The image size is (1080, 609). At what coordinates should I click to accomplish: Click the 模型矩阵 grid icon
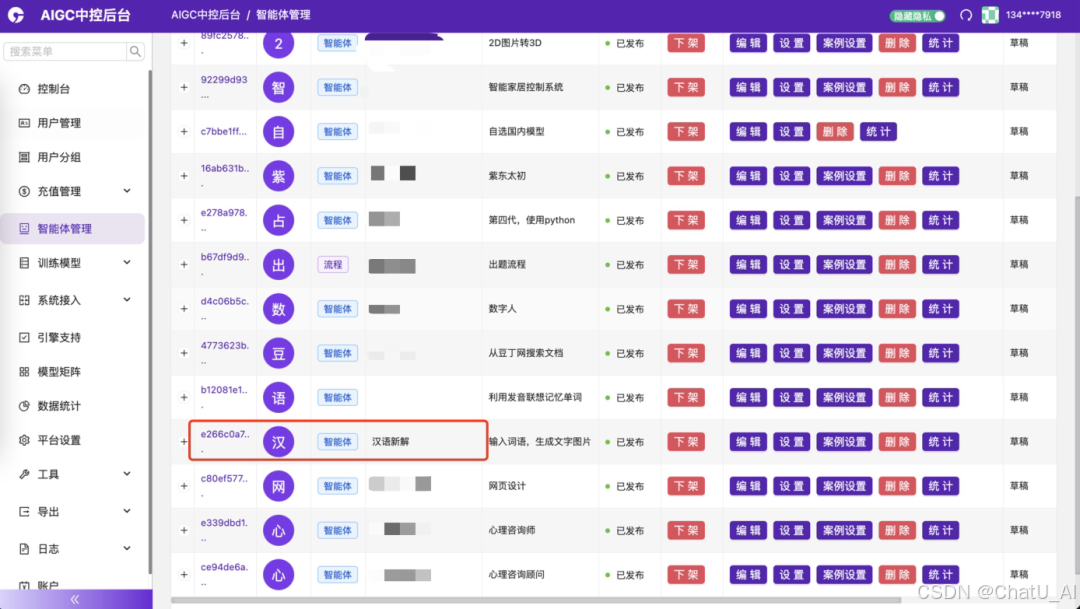click(24, 372)
